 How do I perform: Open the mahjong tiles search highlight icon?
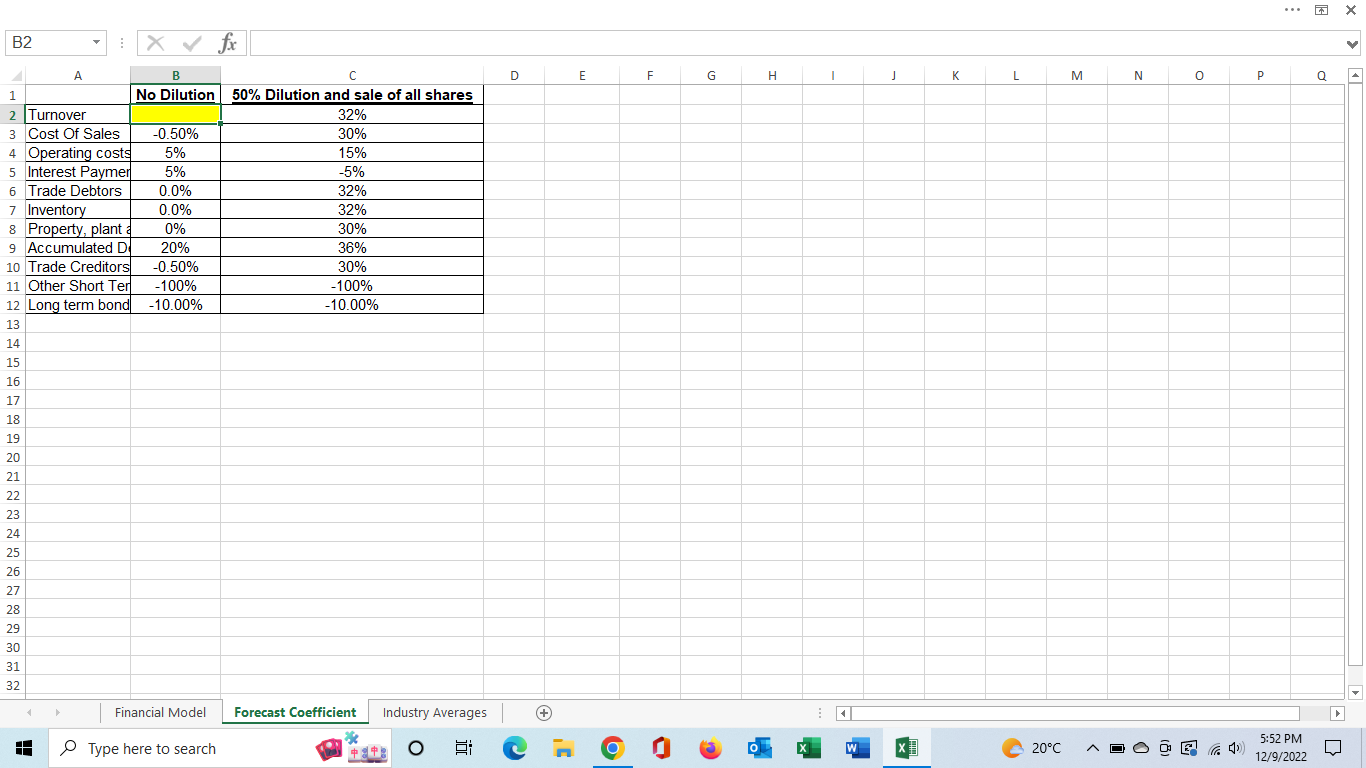click(352, 748)
